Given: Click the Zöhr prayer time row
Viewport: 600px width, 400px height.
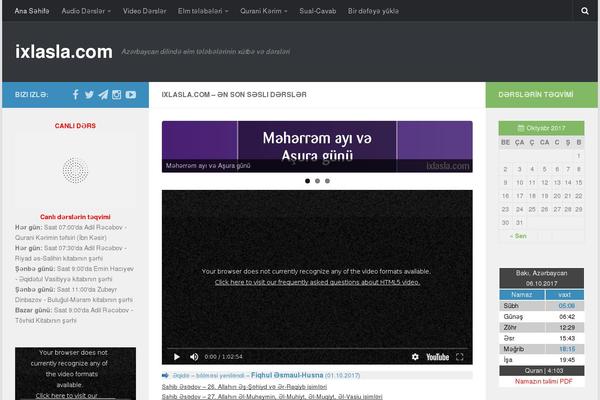Looking at the screenshot, I should tap(541, 327).
